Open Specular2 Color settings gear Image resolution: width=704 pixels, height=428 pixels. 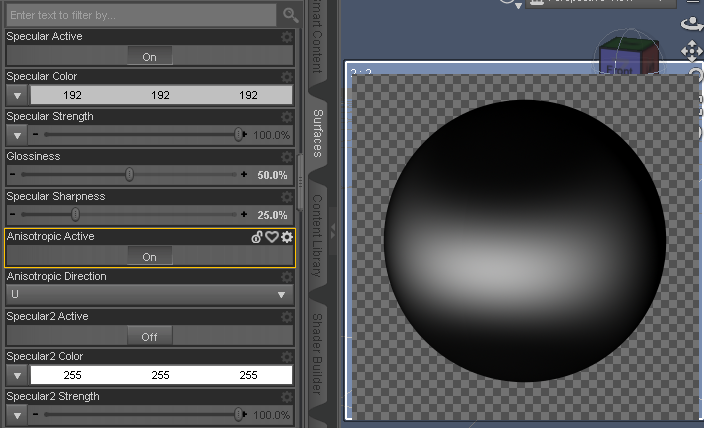[x=286, y=357]
